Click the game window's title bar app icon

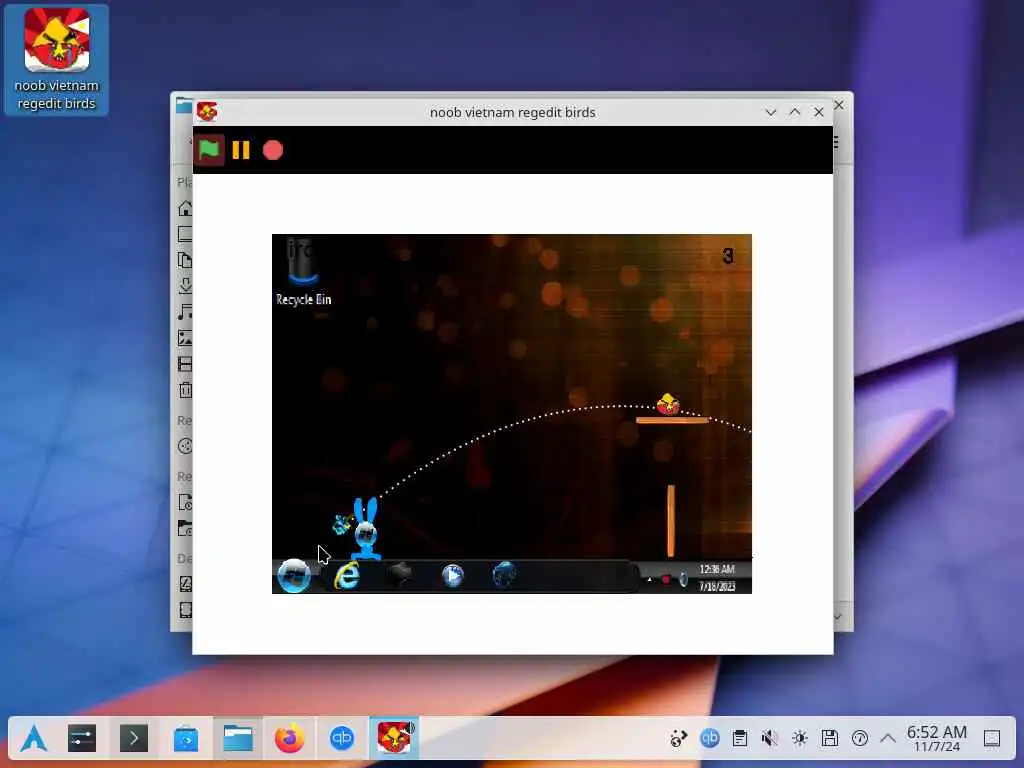pyautogui.click(x=208, y=112)
